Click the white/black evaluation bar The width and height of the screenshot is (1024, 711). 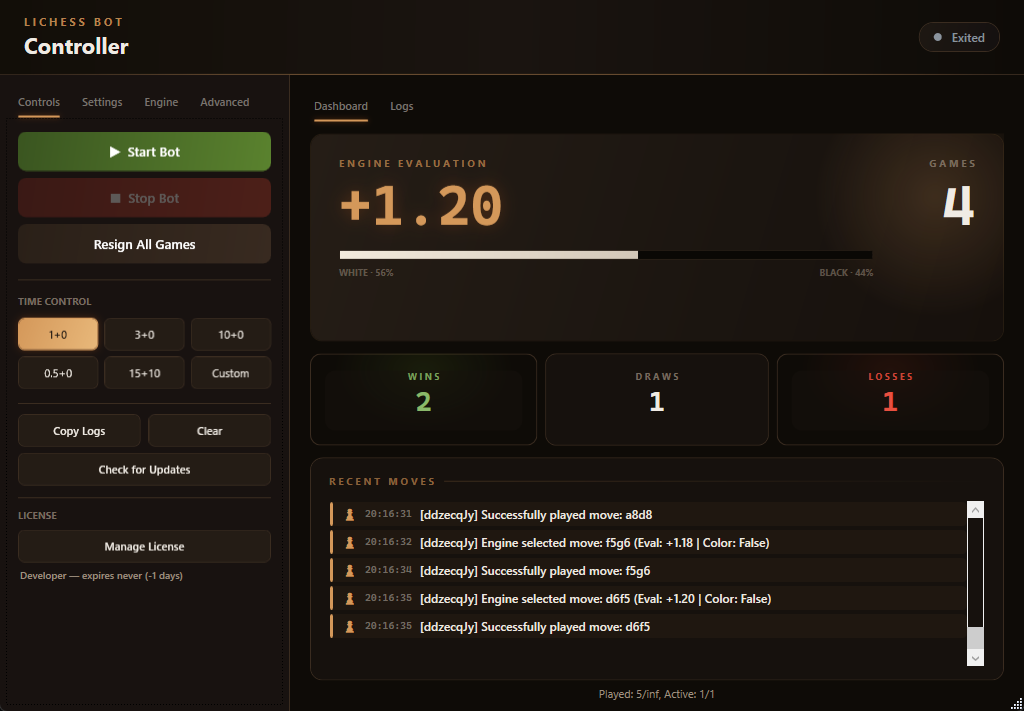coord(607,254)
